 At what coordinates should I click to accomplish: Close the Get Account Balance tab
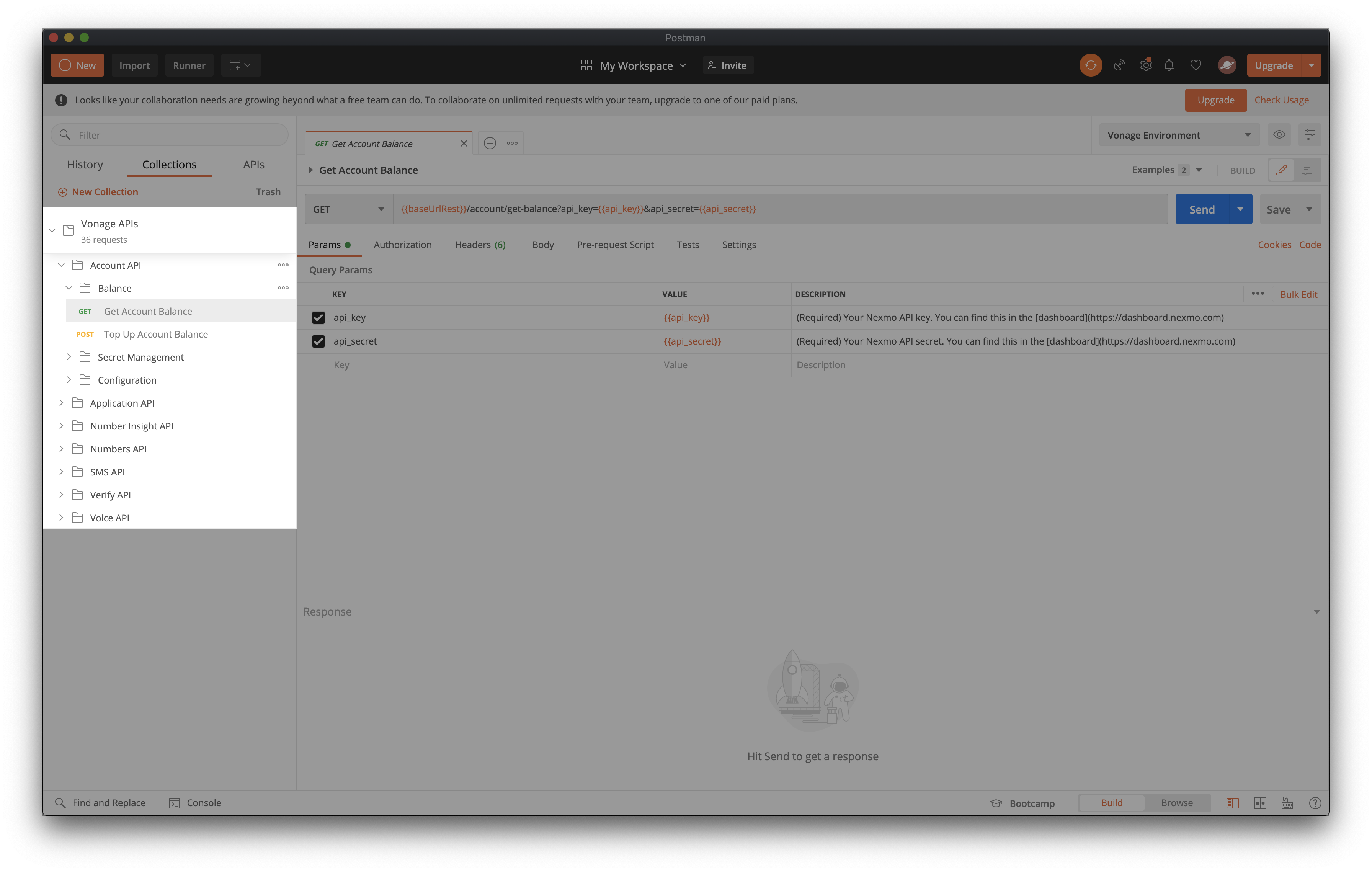tap(464, 143)
